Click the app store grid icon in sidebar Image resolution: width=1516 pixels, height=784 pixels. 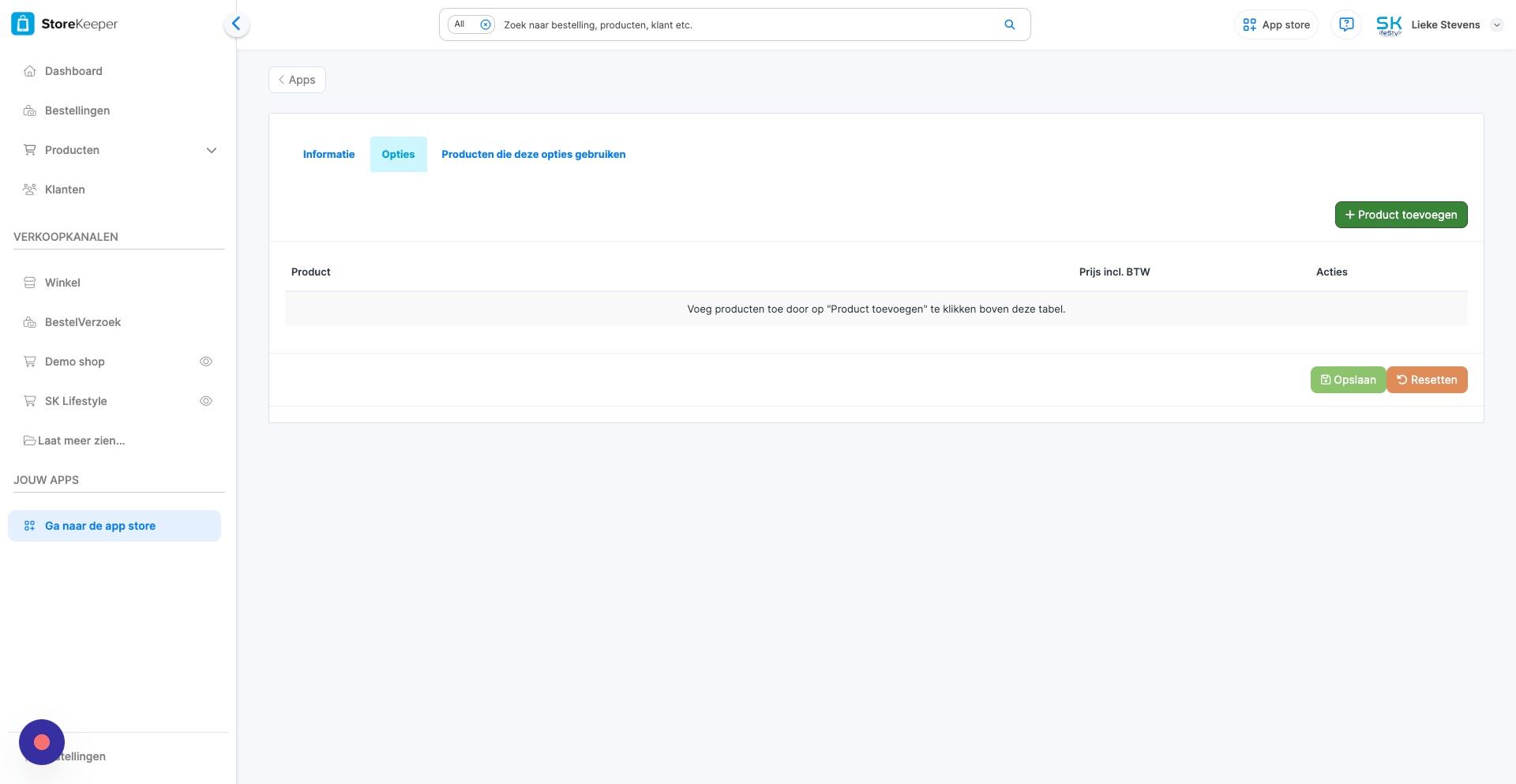(30, 526)
